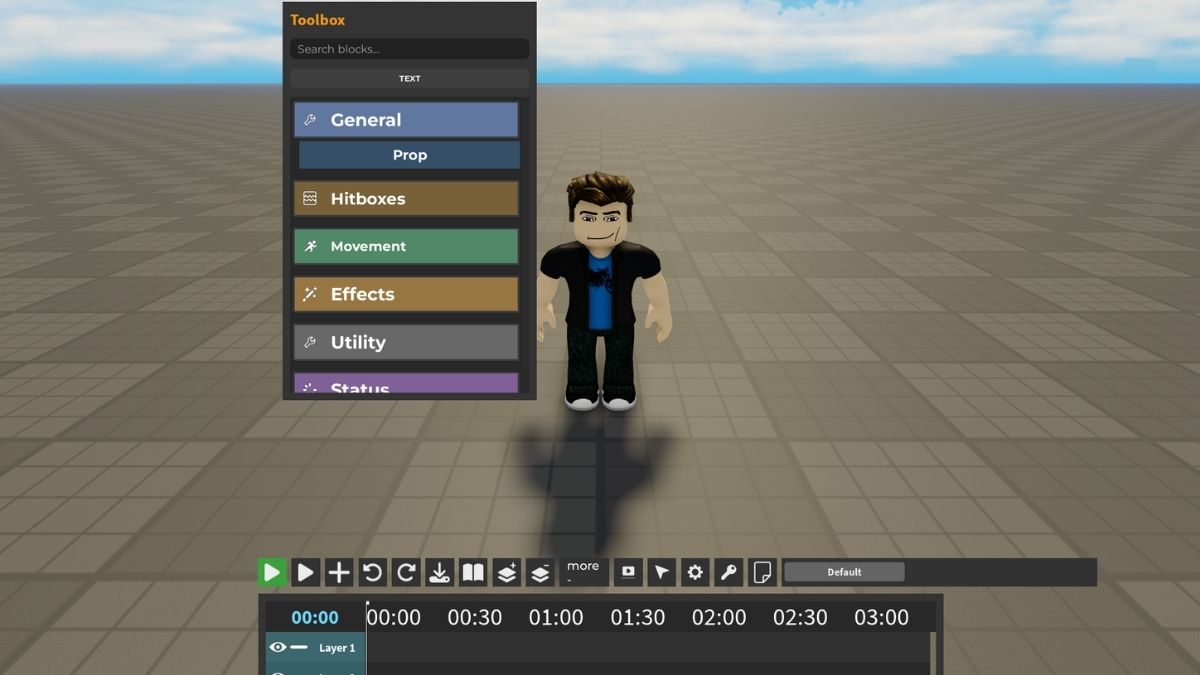Click the wrench icon beside General
1200x675 pixels.
pyautogui.click(x=310, y=120)
